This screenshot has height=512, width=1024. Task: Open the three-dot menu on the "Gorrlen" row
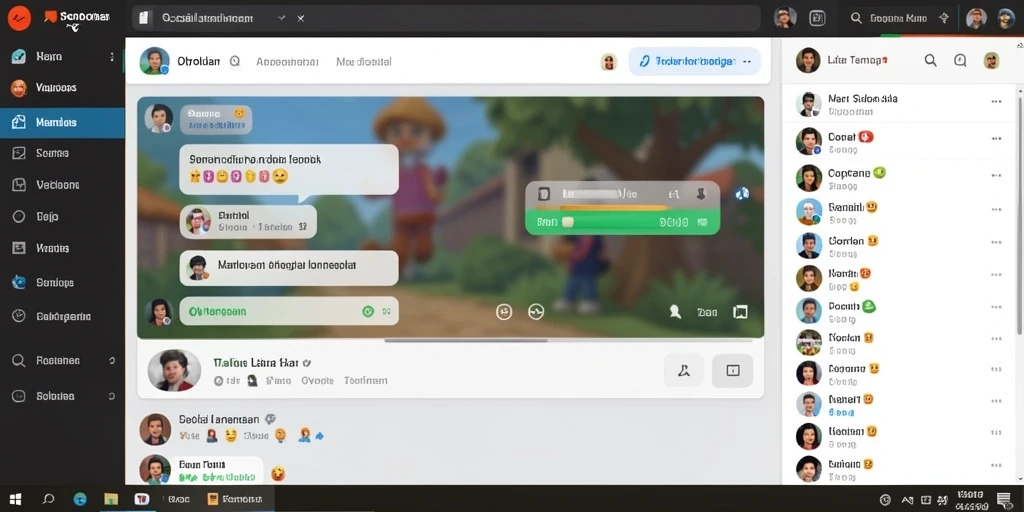click(997, 242)
